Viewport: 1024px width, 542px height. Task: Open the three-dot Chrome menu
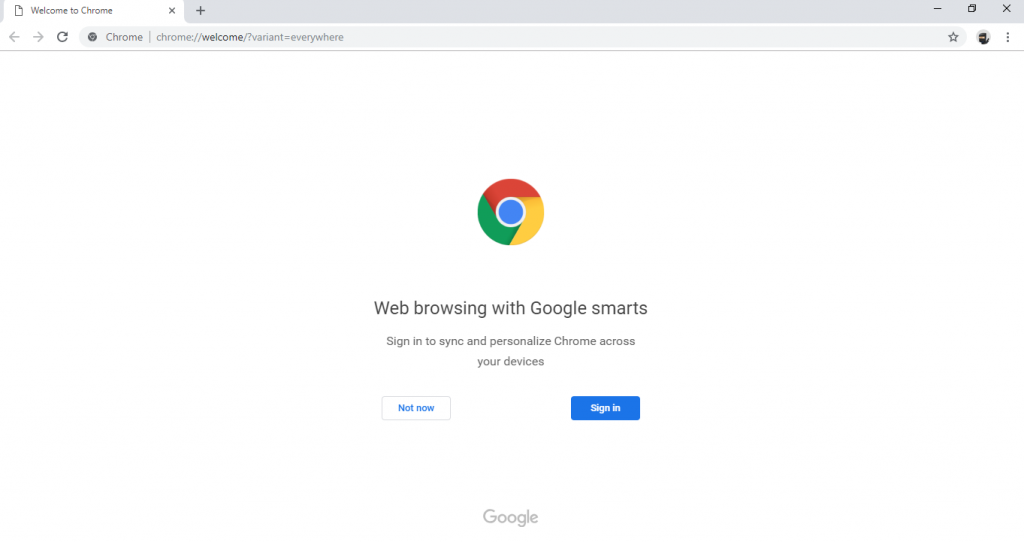(1008, 37)
